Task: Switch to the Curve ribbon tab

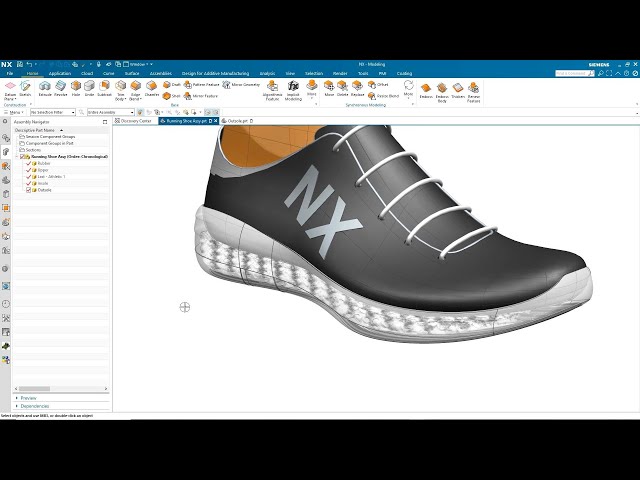Action: [x=109, y=73]
